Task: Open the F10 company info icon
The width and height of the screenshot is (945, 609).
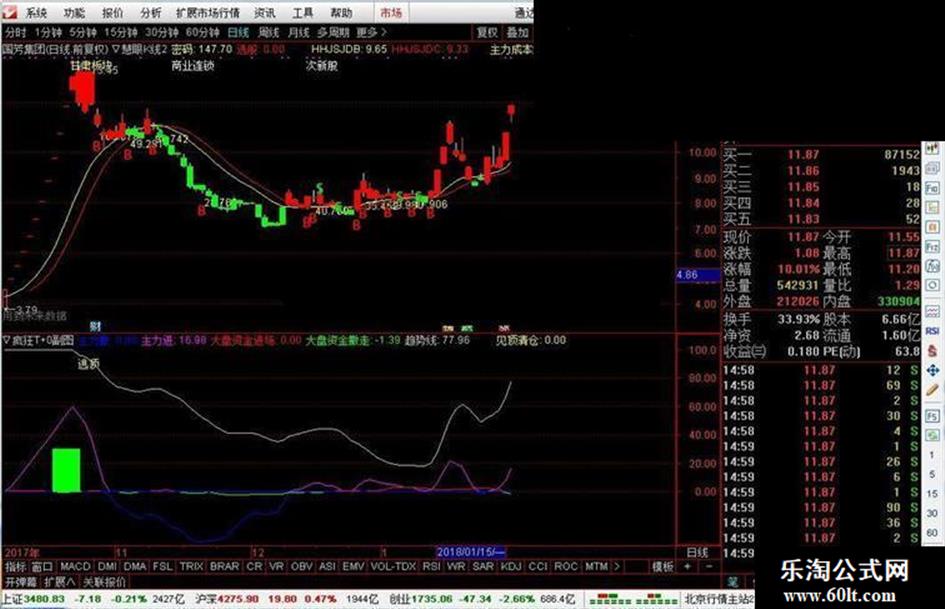Action: [x=933, y=188]
